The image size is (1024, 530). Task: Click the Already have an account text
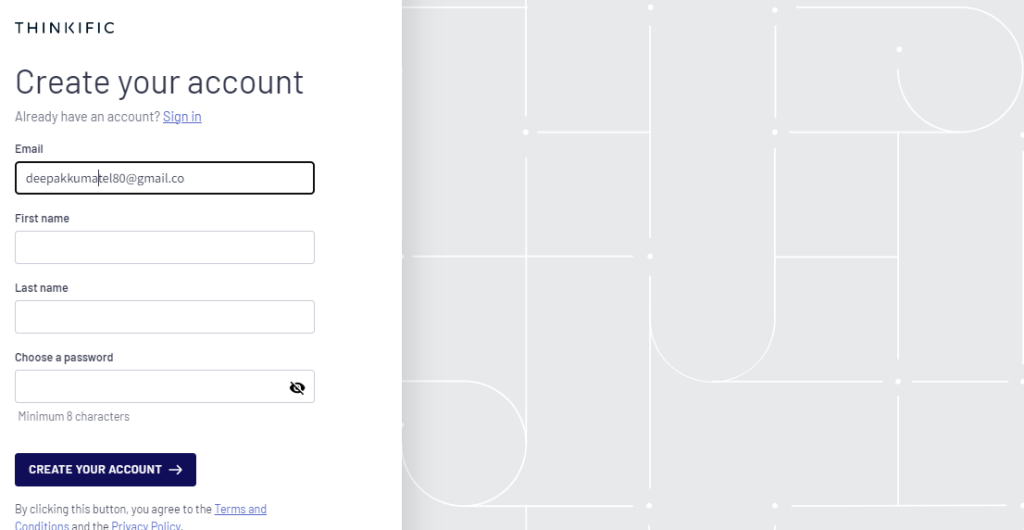88,117
